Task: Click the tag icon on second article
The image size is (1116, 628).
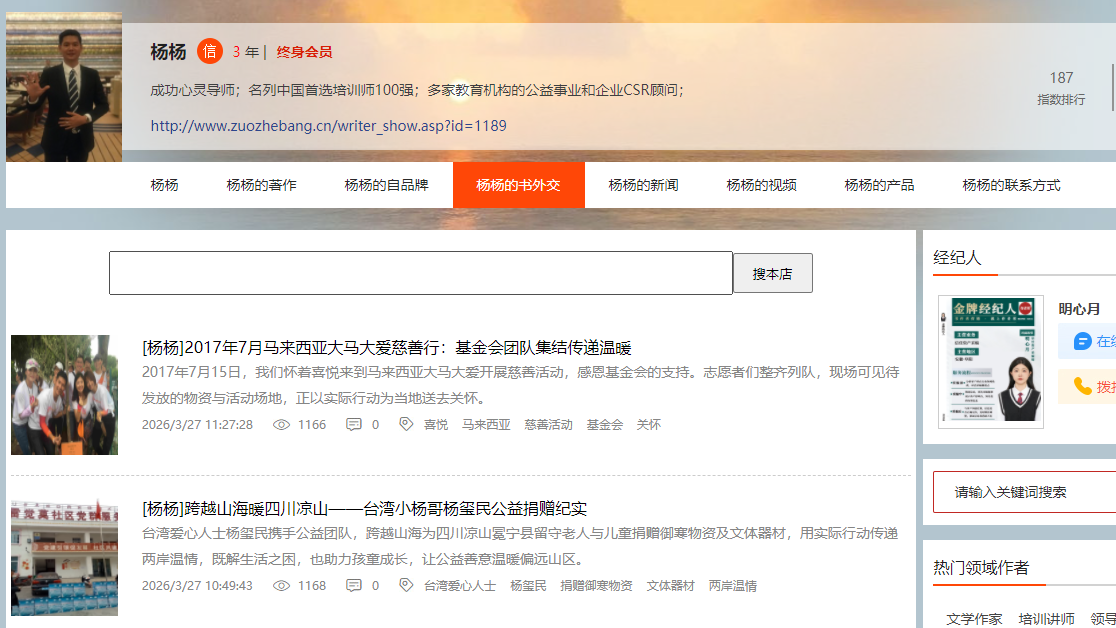Action: click(x=406, y=586)
